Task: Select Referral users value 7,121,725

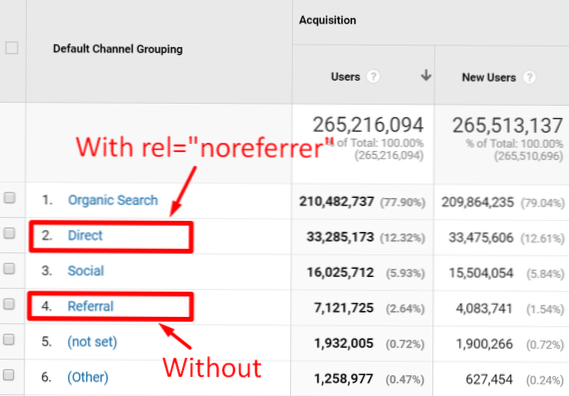Action: pos(344,308)
